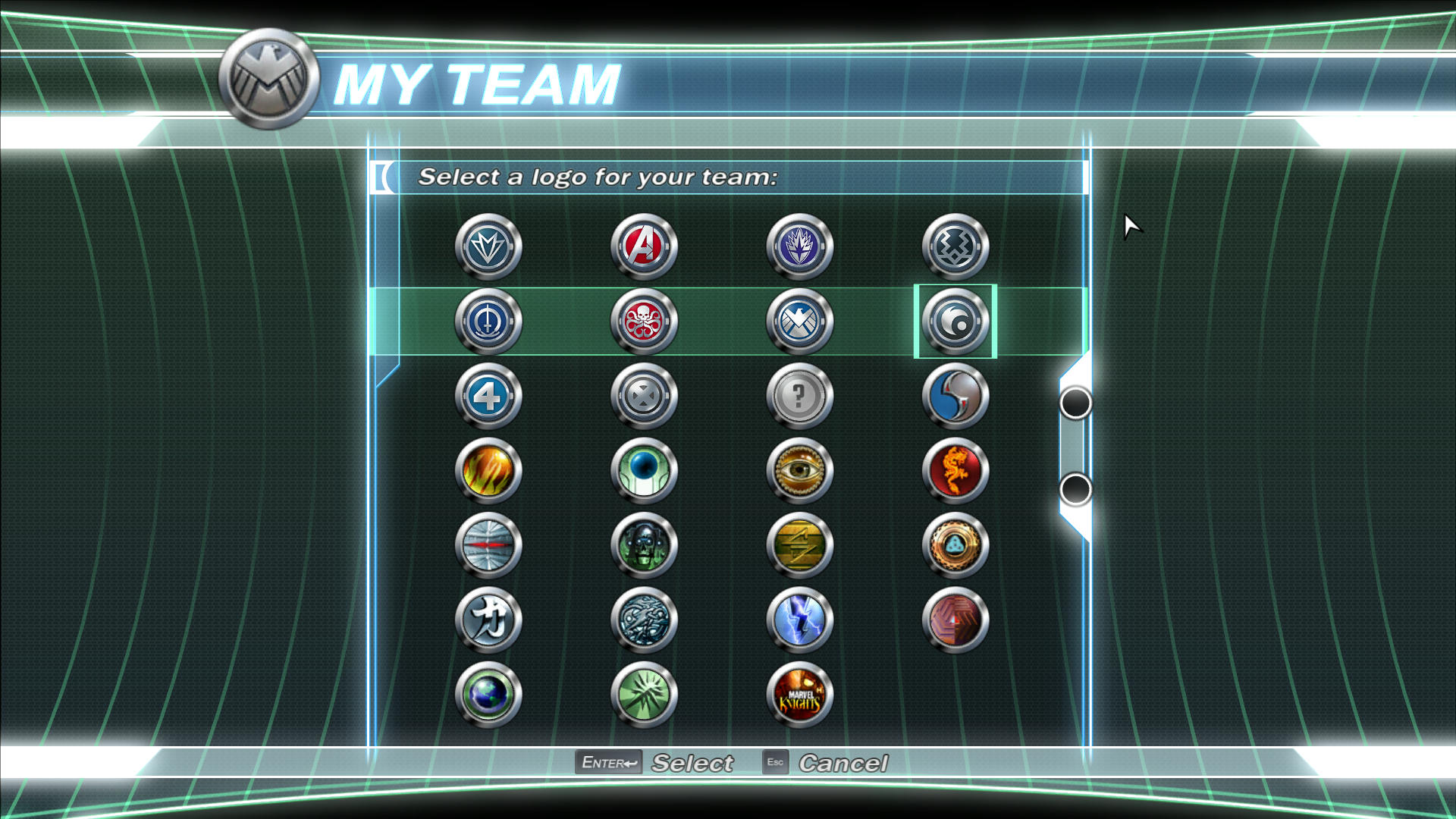Select the green robot skull logo

(x=644, y=545)
